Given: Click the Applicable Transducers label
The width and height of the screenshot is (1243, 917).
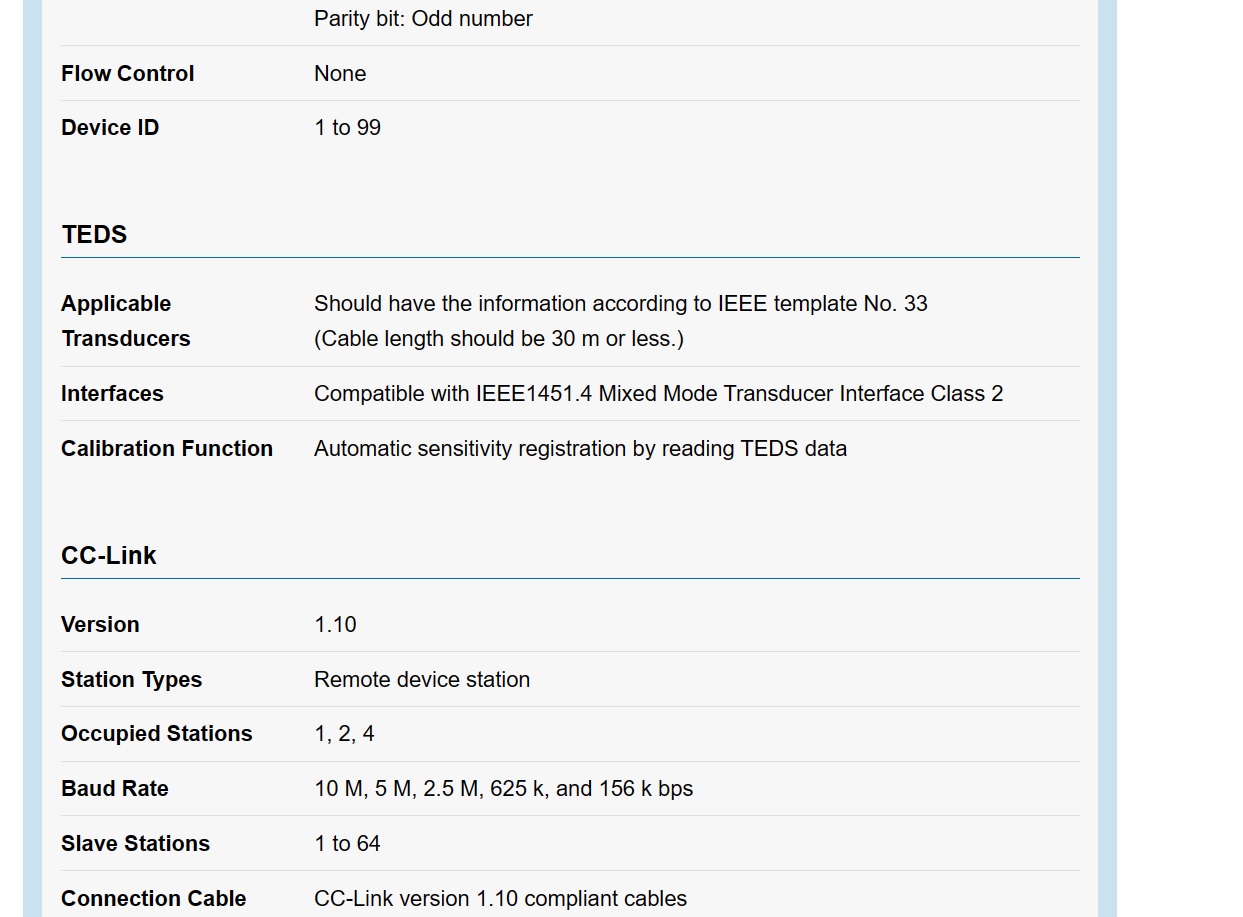Looking at the screenshot, I should click(x=125, y=321).
